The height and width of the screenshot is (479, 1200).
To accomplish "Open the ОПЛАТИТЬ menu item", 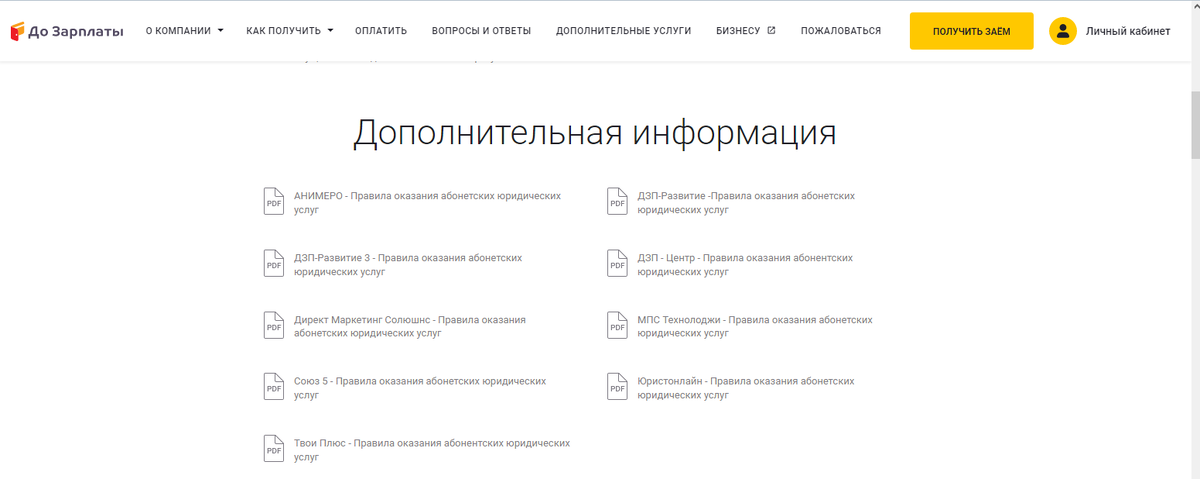I will 381,31.
